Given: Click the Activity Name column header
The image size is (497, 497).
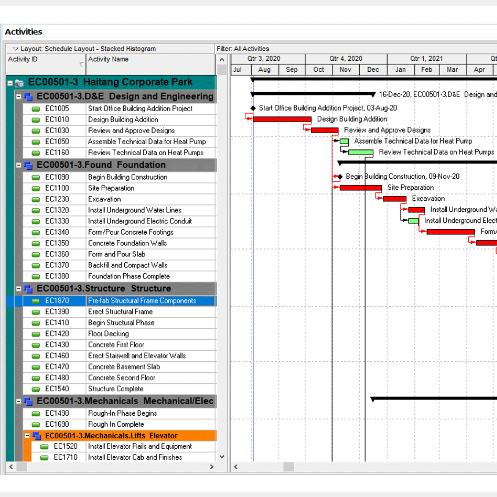Looking at the screenshot, I should coord(151,64).
